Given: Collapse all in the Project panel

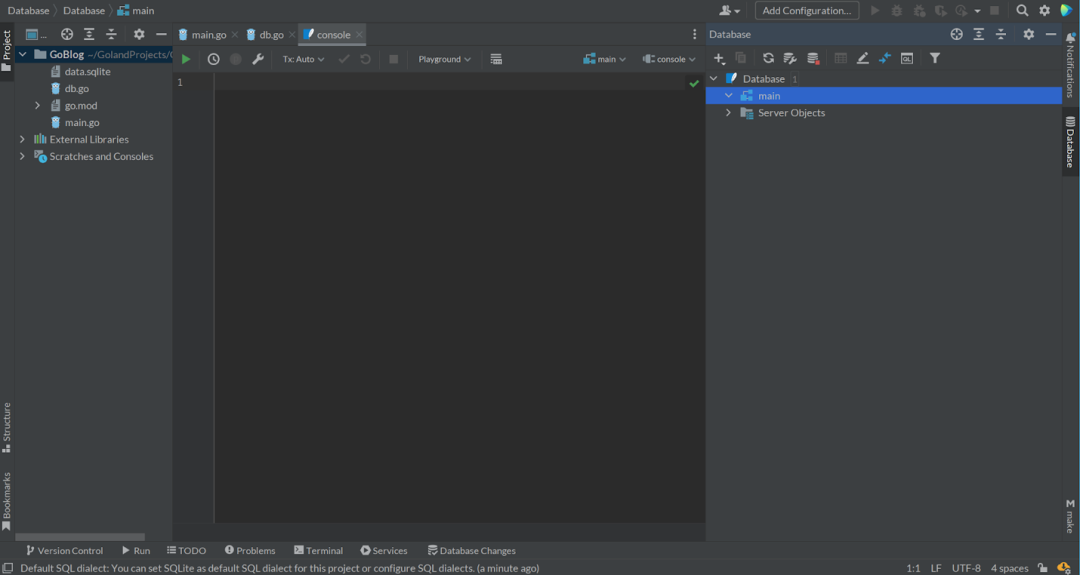Looking at the screenshot, I should coord(111,34).
